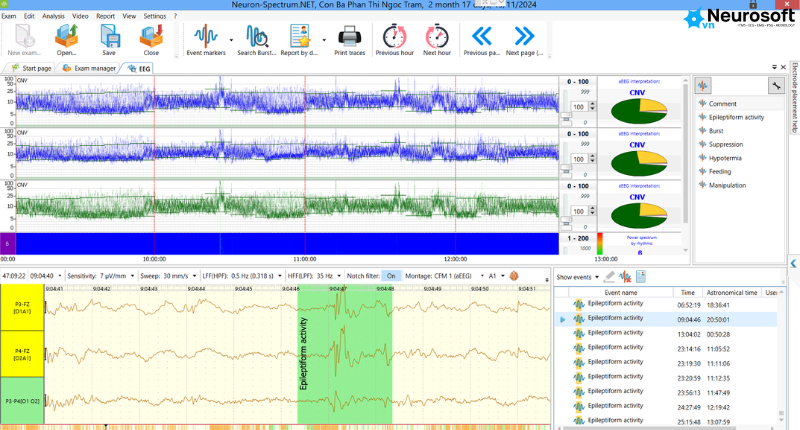Select the Manipulation event marker

click(x=727, y=186)
